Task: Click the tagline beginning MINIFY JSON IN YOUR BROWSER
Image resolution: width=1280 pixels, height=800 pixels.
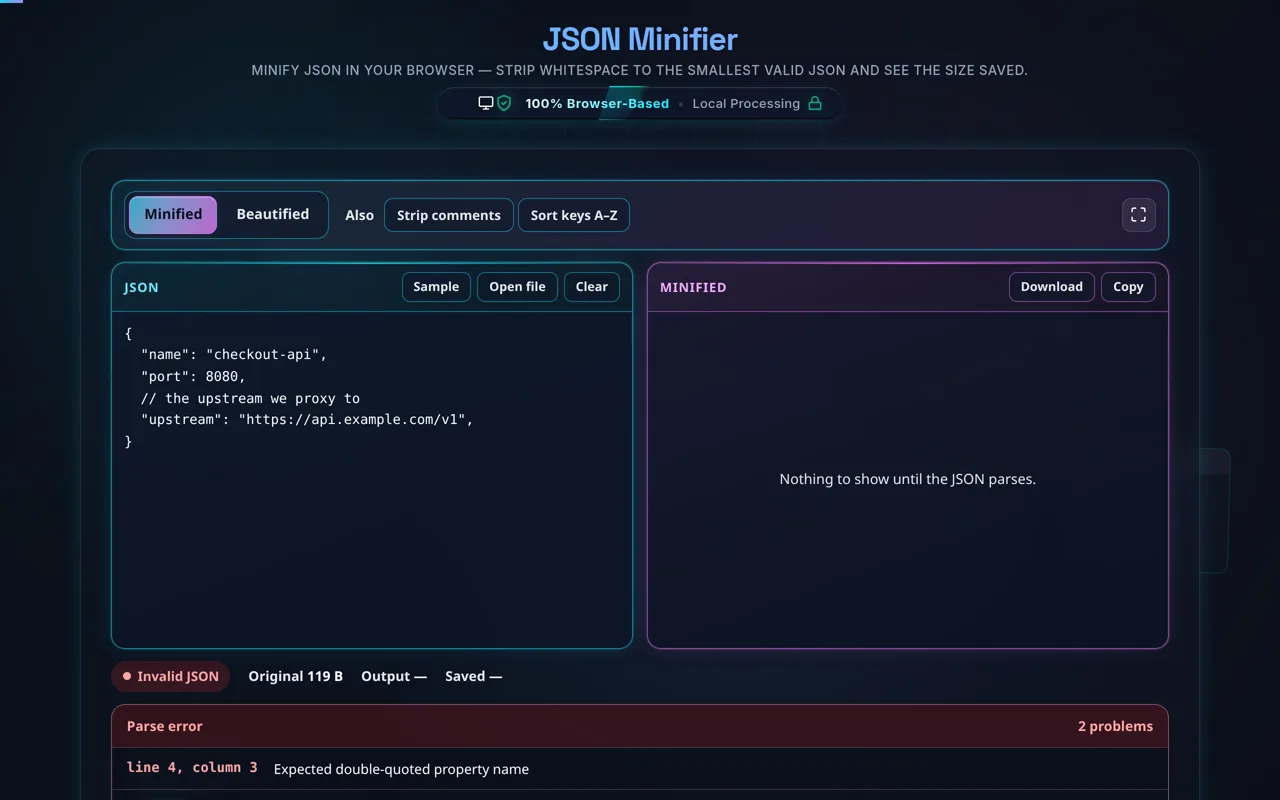Action: click(x=640, y=71)
